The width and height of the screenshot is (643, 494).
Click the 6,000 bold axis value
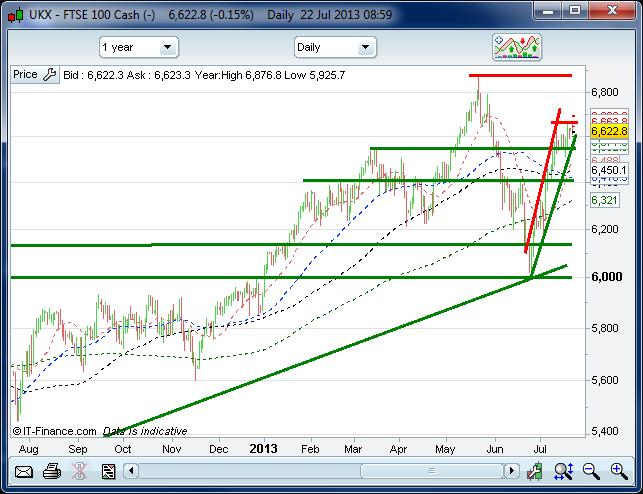pos(607,277)
